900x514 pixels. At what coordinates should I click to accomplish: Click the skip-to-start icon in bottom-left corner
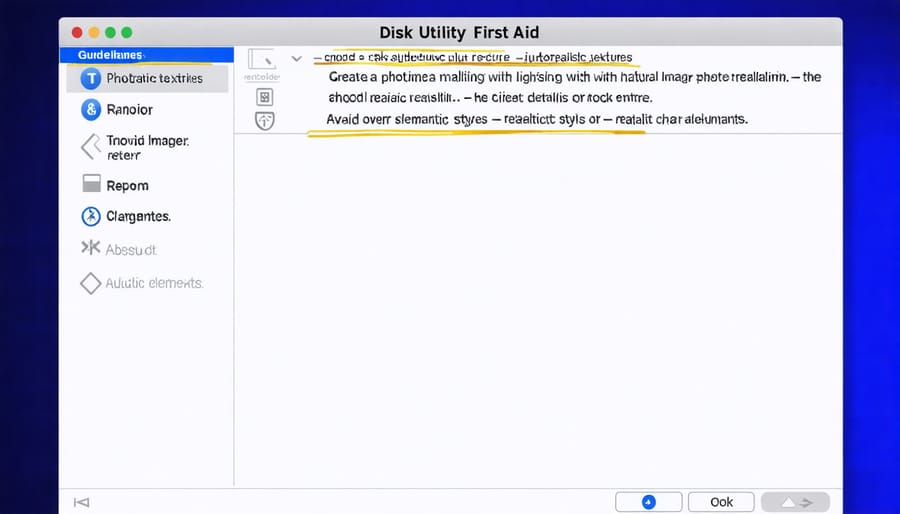point(82,503)
